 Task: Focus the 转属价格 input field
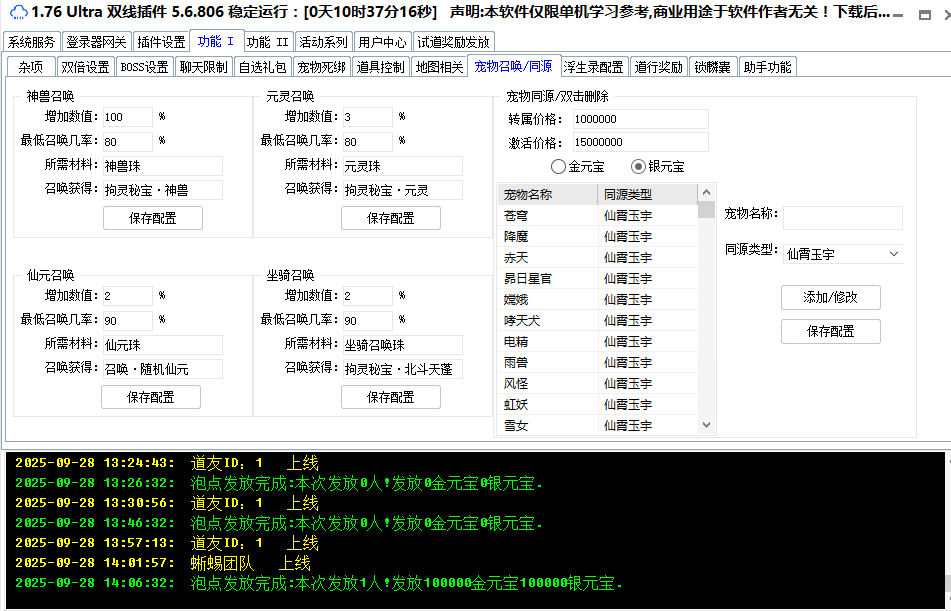[640, 119]
